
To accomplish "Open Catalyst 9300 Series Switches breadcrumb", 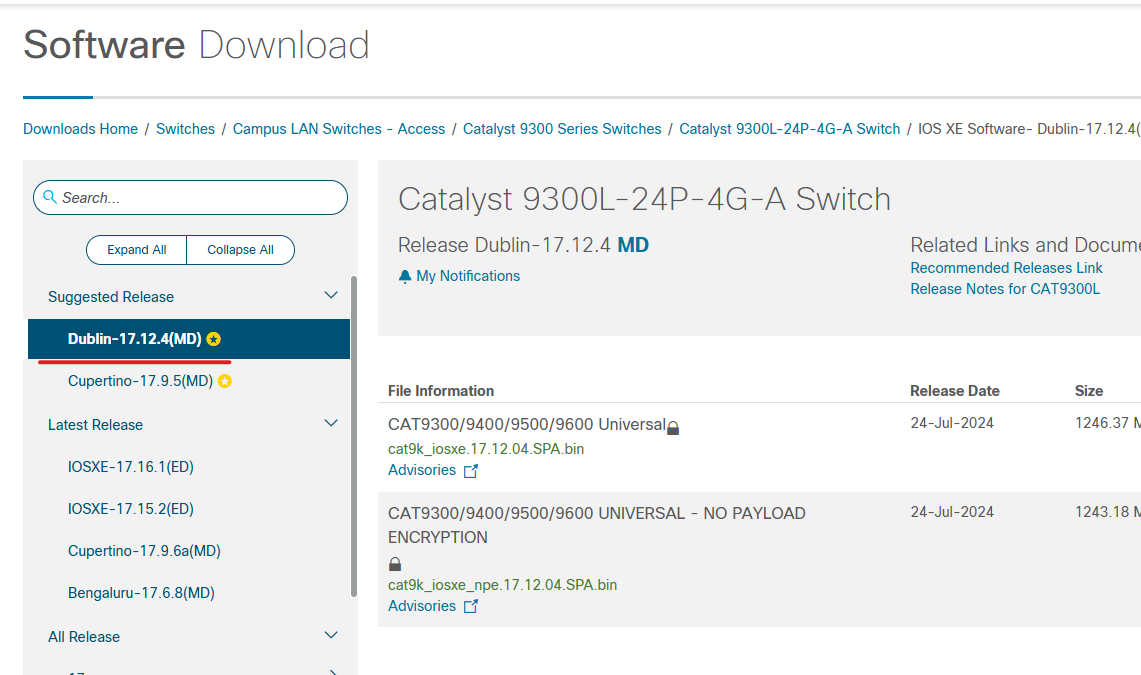I will pyautogui.click(x=562, y=129).
